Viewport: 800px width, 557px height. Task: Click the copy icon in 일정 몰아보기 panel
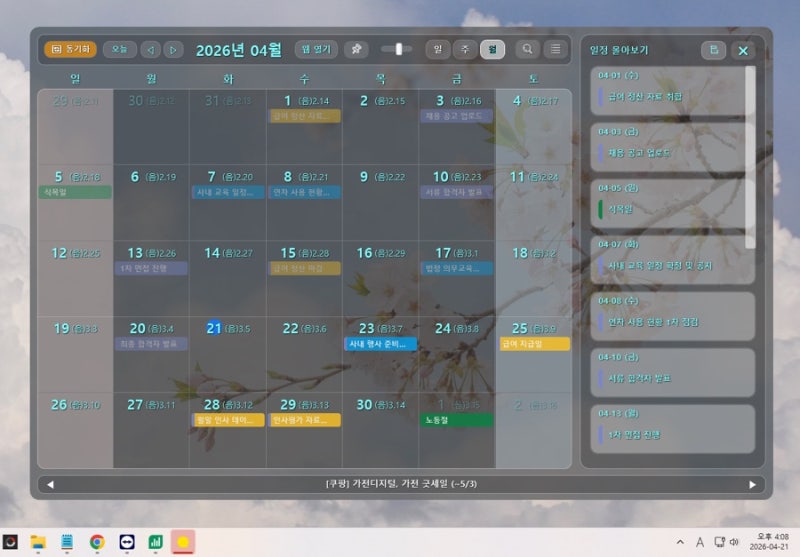coord(714,50)
